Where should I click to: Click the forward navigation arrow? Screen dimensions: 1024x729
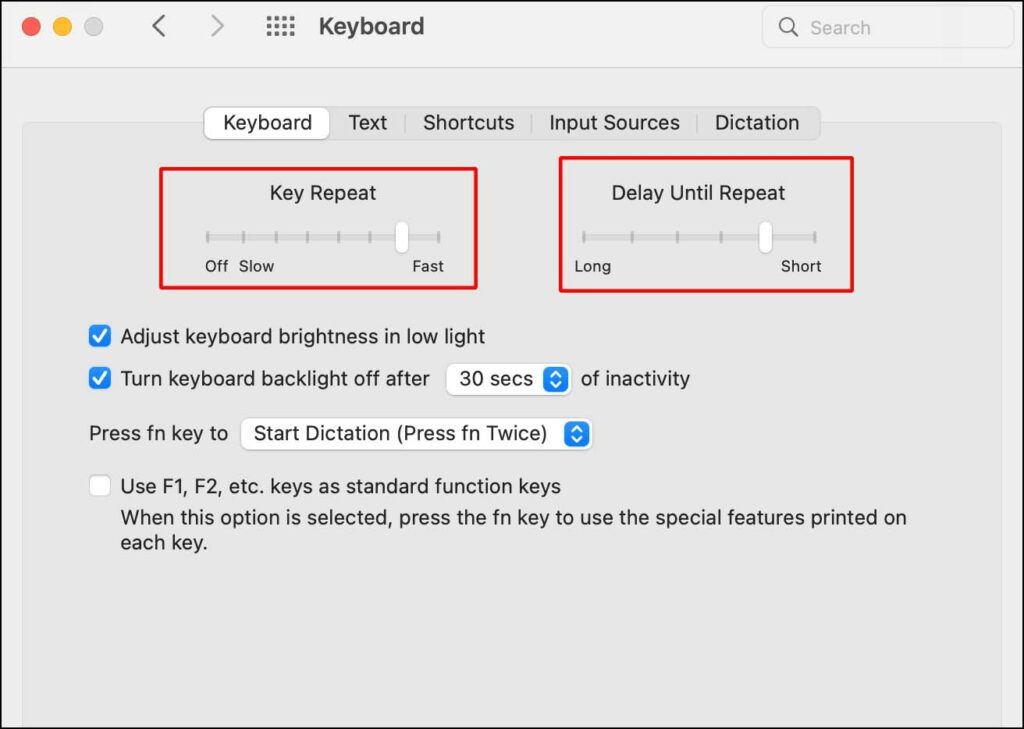point(217,27)
